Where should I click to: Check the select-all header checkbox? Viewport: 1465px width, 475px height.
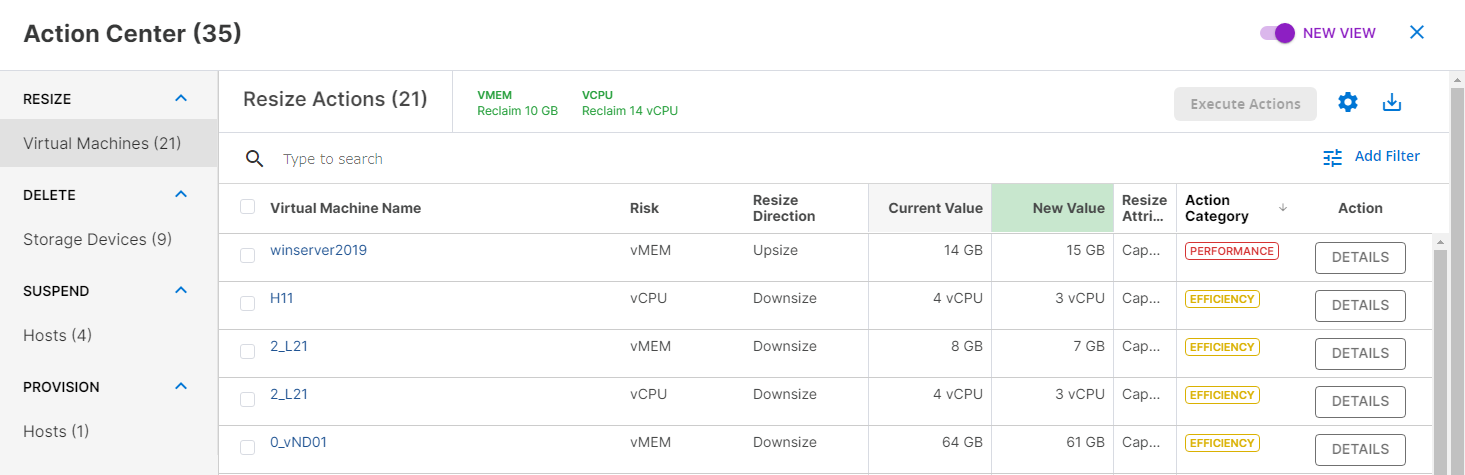247,207
